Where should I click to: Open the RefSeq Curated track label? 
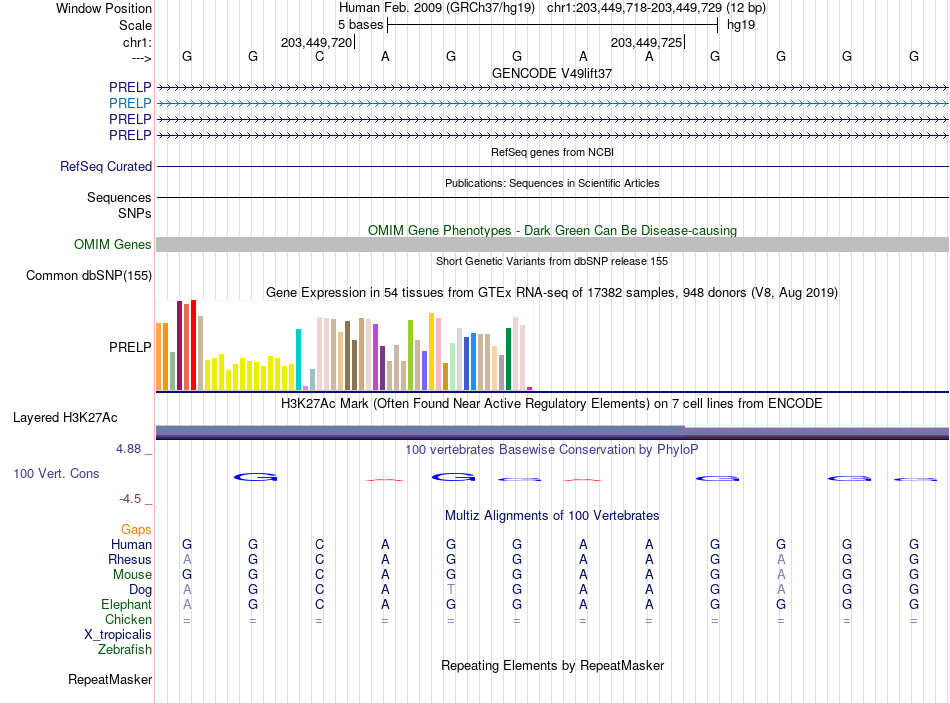[x=105, y=166]
